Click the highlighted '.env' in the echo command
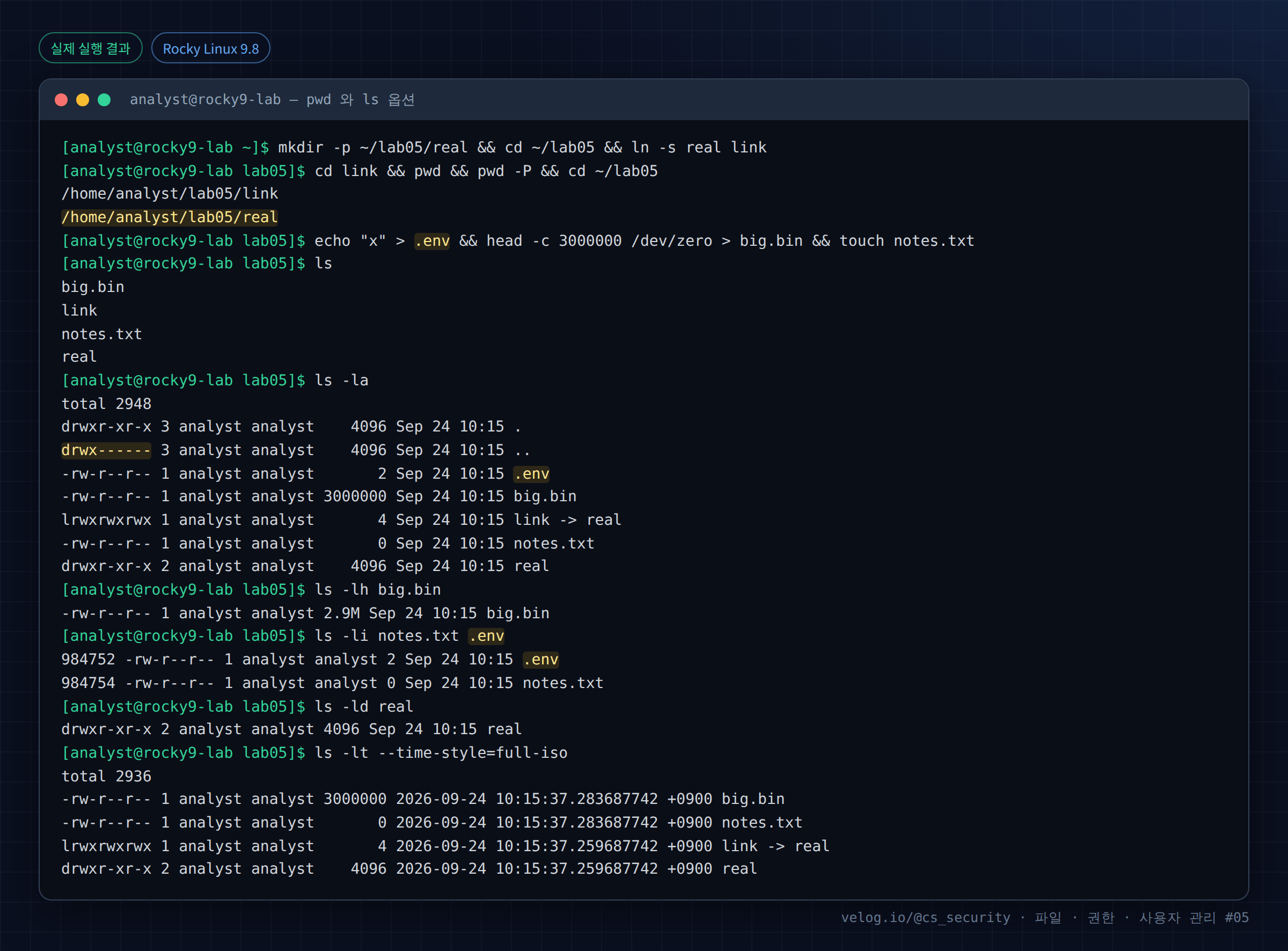1288x951 pixels. pyautogui.click(x=432, y=240)
